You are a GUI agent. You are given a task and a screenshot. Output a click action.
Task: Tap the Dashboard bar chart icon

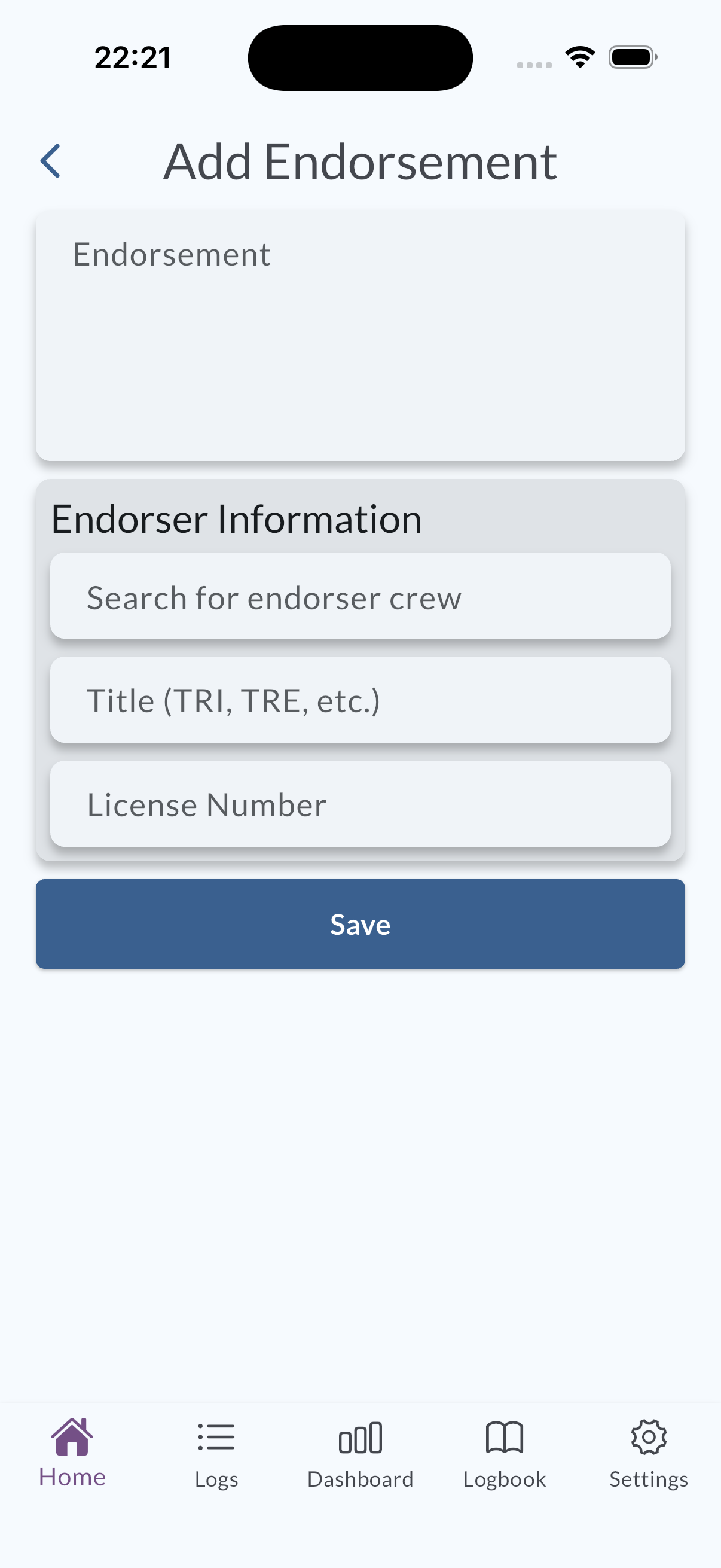click(x=360, y=1438)
